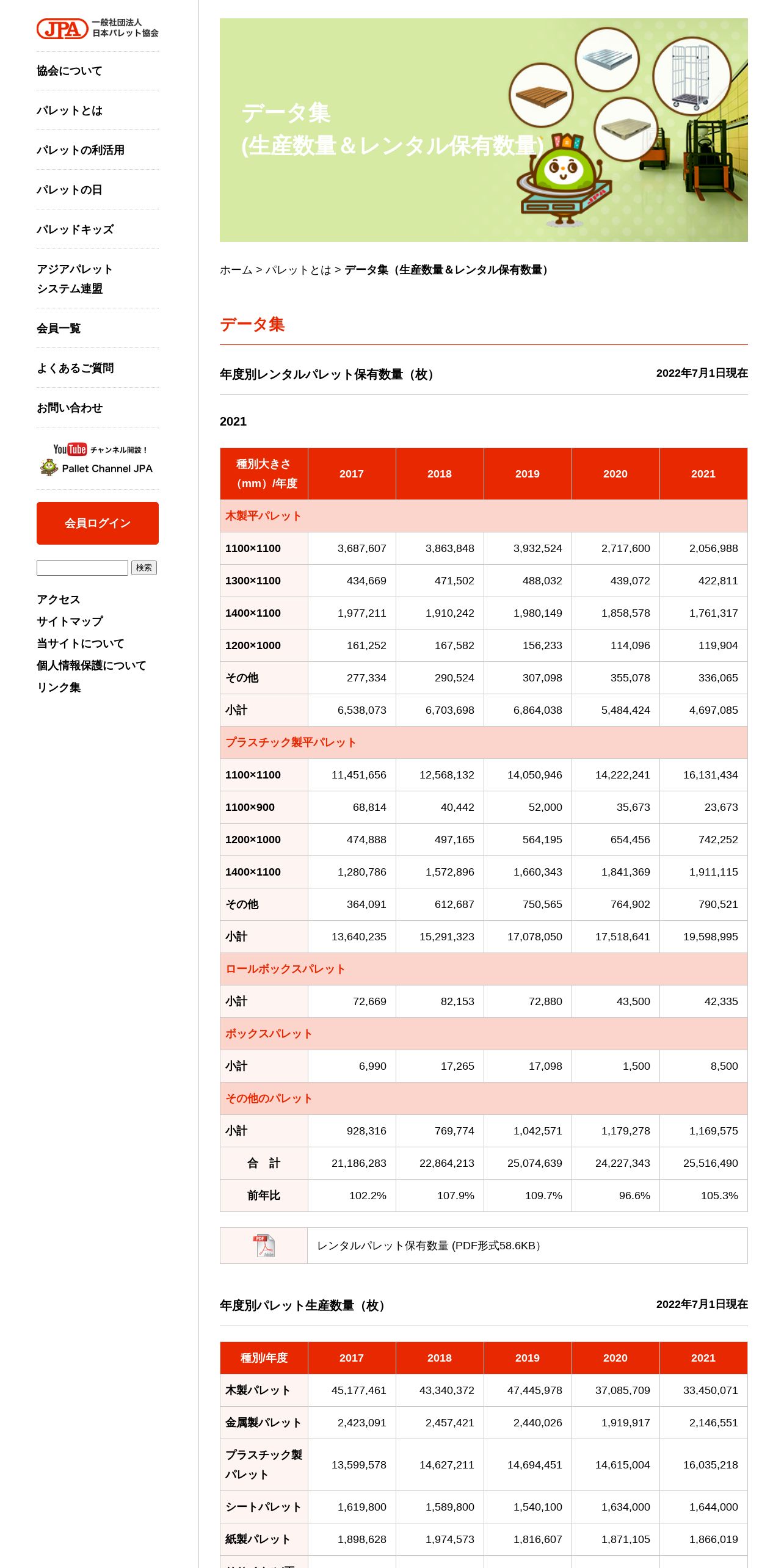Open the アクセス link
Image resolution: width=784 pixels, height=1568 pixels.
point(59,600)
